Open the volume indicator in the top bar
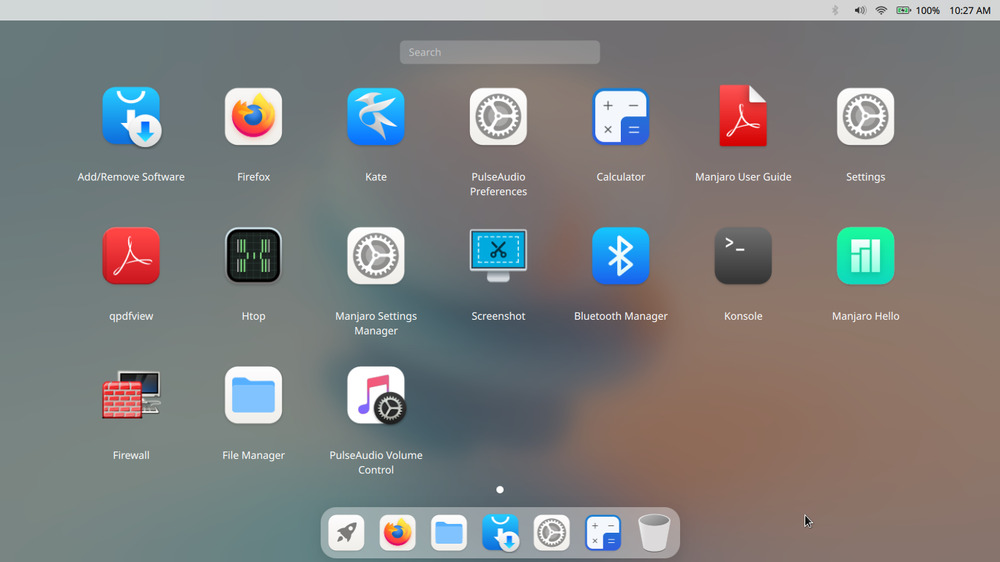 click(x=860, y=10)
